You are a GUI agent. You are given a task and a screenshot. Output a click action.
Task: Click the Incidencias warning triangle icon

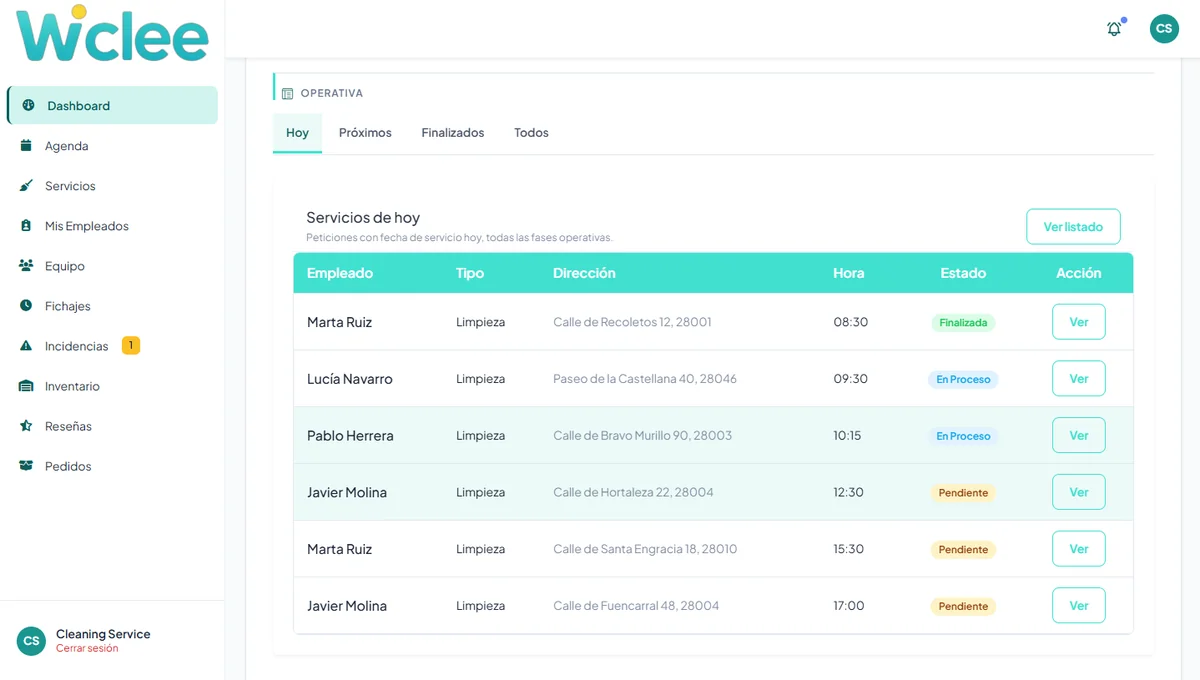click(x=26, y=345)
